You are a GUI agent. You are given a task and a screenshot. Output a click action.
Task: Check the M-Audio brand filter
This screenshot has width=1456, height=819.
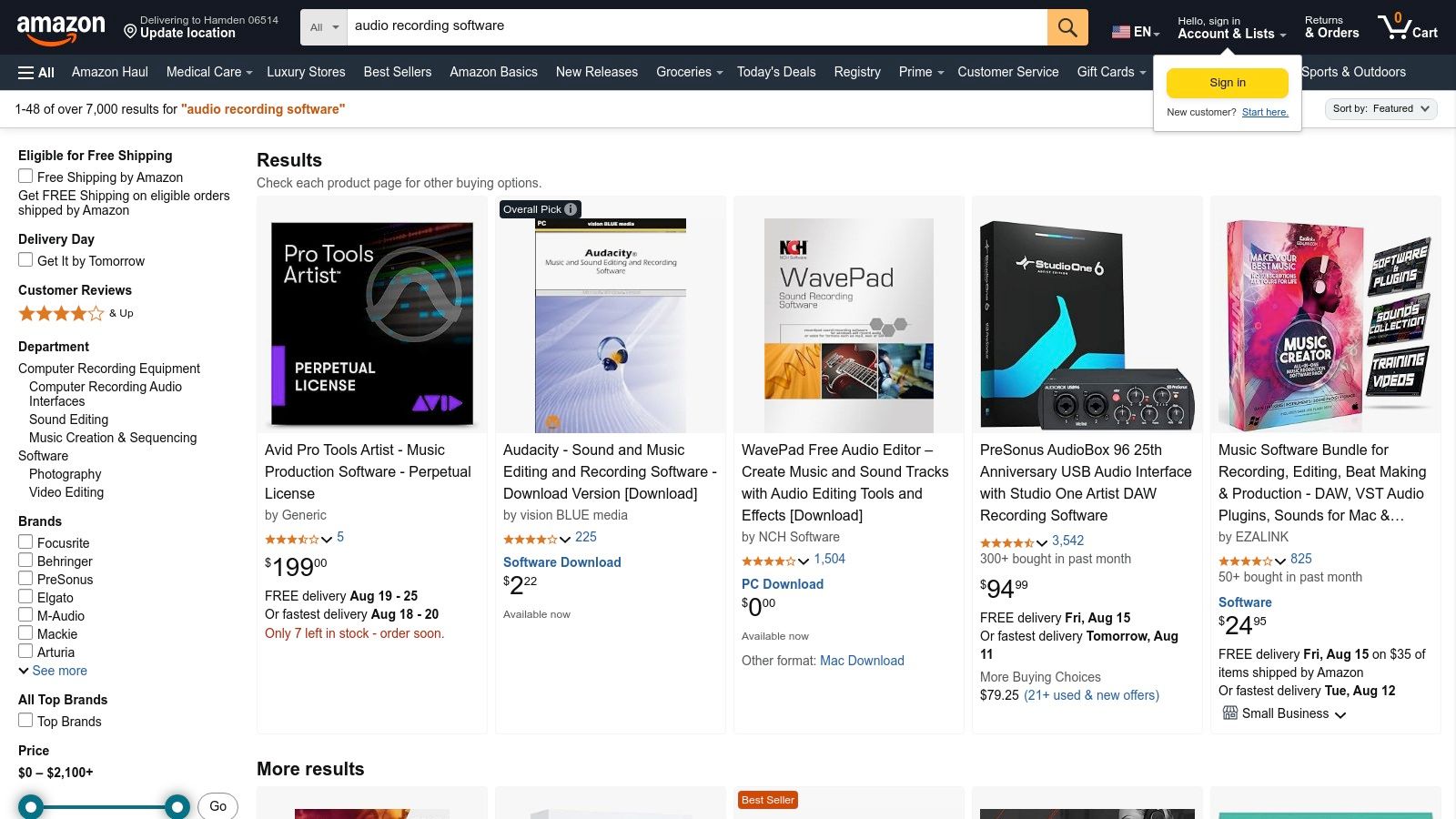pyautogui.click(x=25, y=615)
